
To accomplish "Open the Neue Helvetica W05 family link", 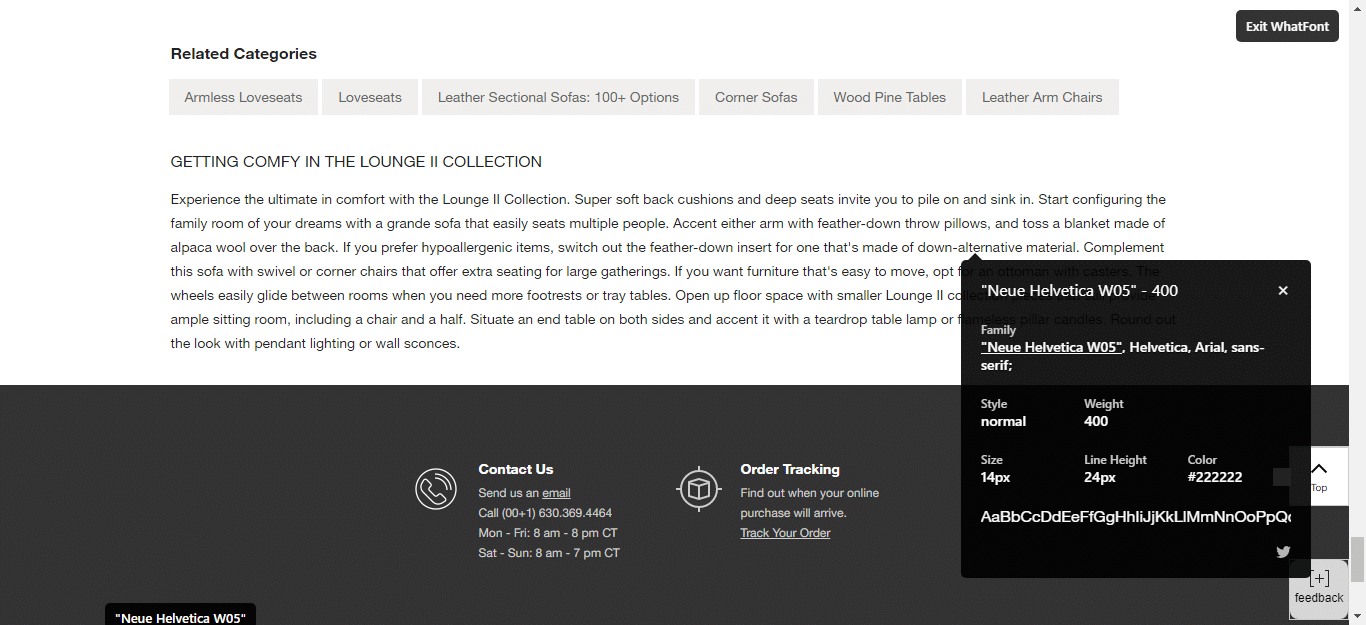I will tap(1051, 347).
